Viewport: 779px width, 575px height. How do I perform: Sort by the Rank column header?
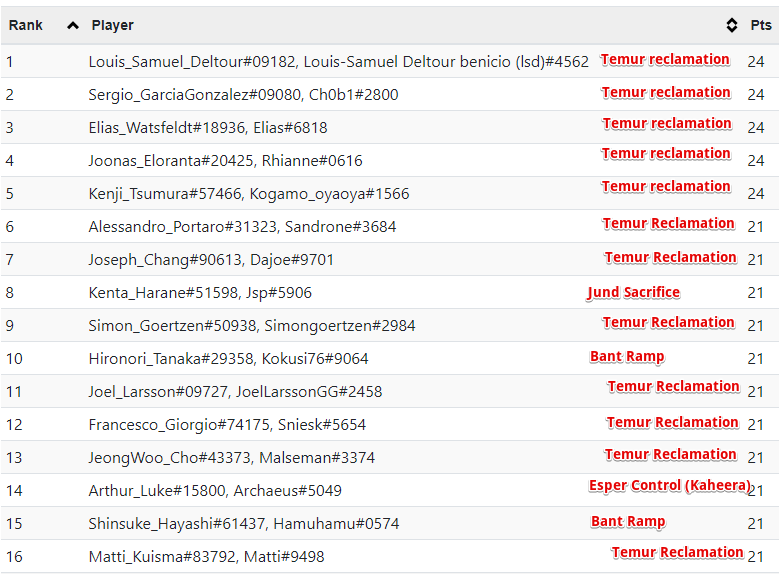[27, 25]
